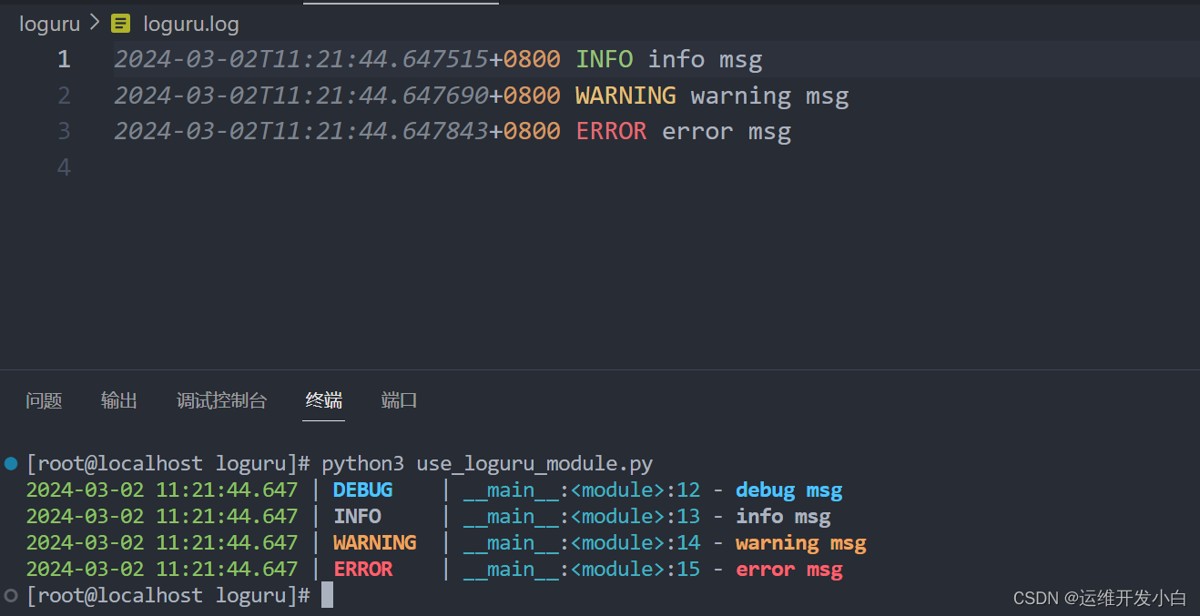
Task: Click the WARNING word in editor line 2
Action: point(626,96)
